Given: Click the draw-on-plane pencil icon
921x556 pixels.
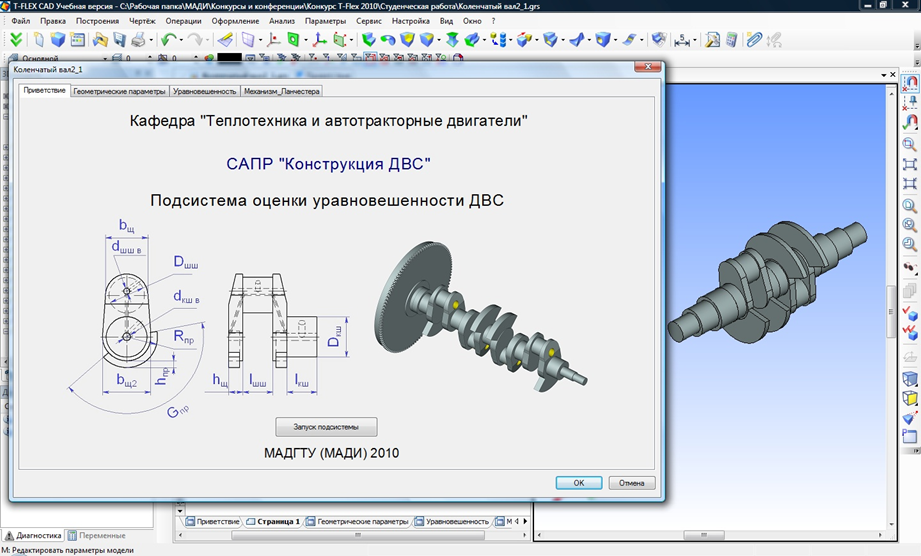Looking at the screenshot, I should [x=225, y=39].
